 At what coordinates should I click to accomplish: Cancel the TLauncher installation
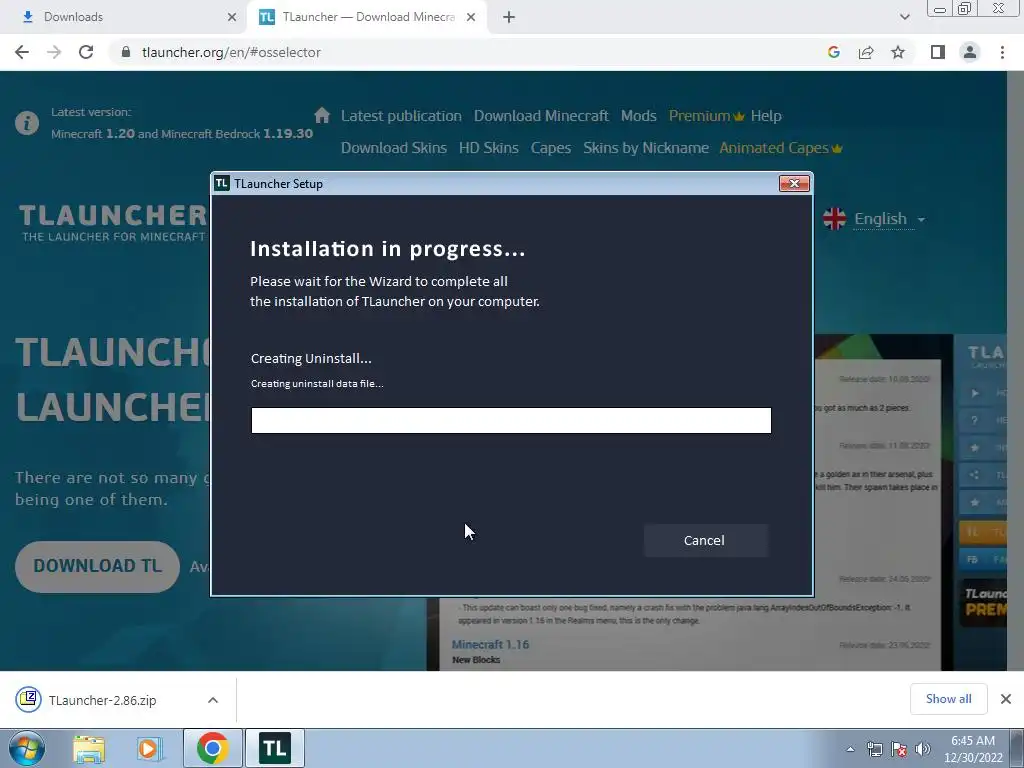coord(705,540)
